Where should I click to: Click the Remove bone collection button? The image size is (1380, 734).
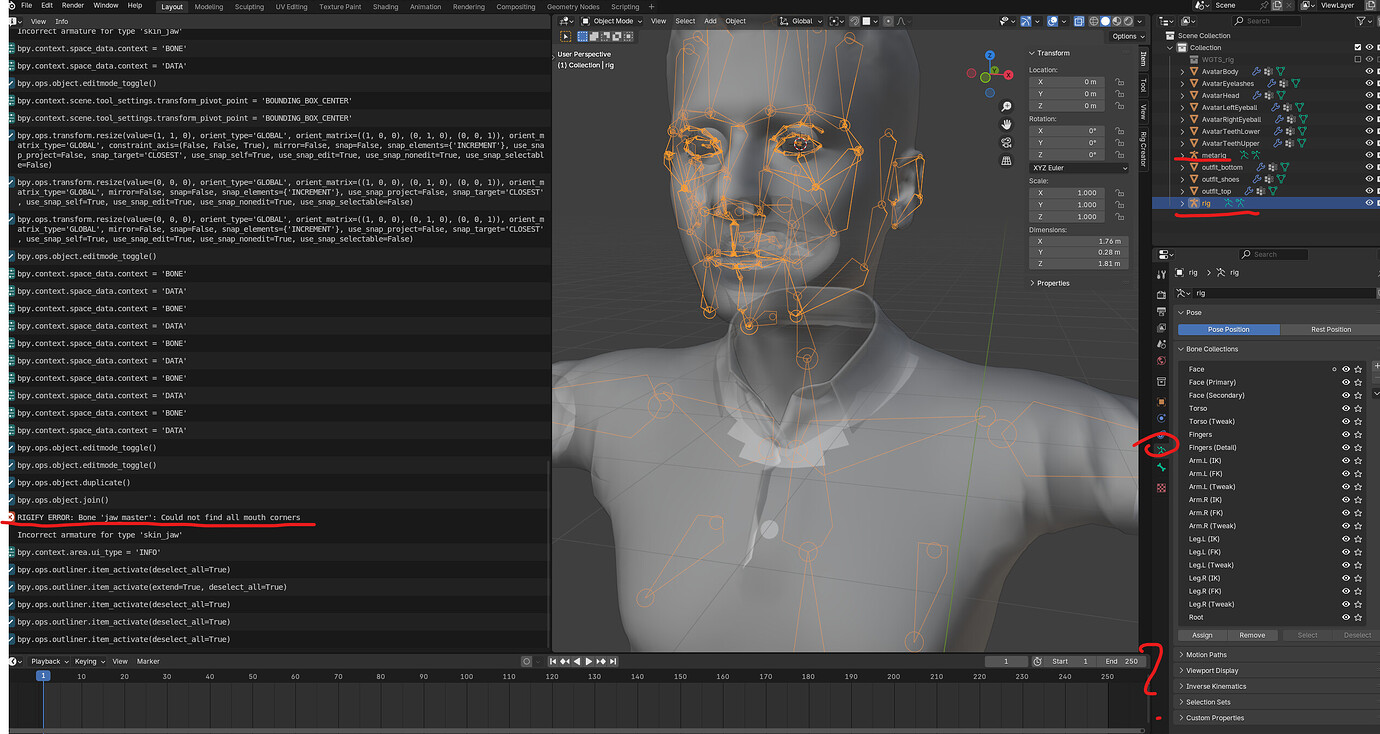pyautogui.click(x=1252, y=635)
